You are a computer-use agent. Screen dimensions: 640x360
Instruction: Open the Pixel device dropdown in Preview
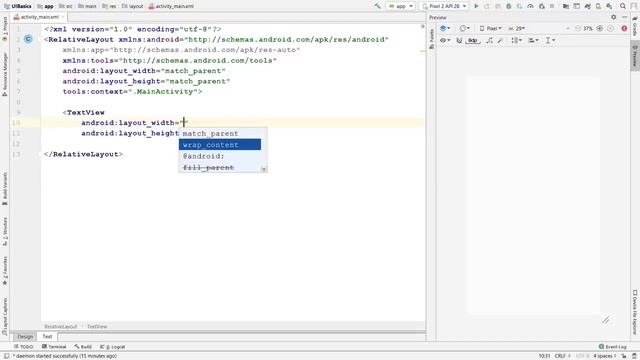(491, 29)
